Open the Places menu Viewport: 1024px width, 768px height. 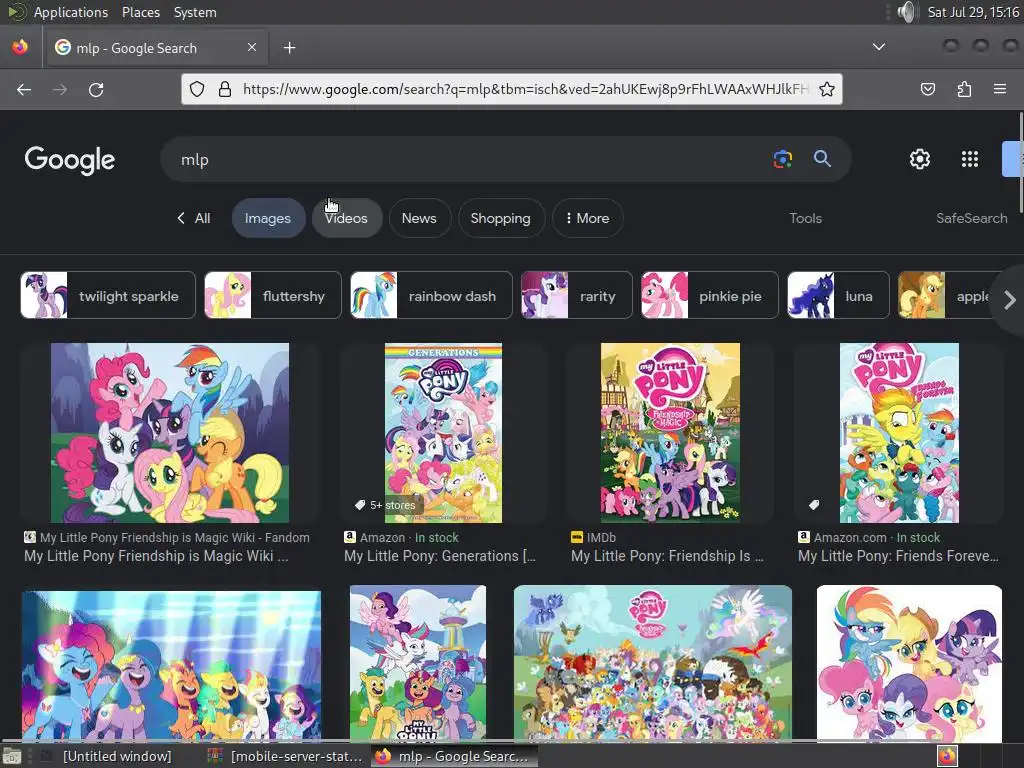point(140,12)
